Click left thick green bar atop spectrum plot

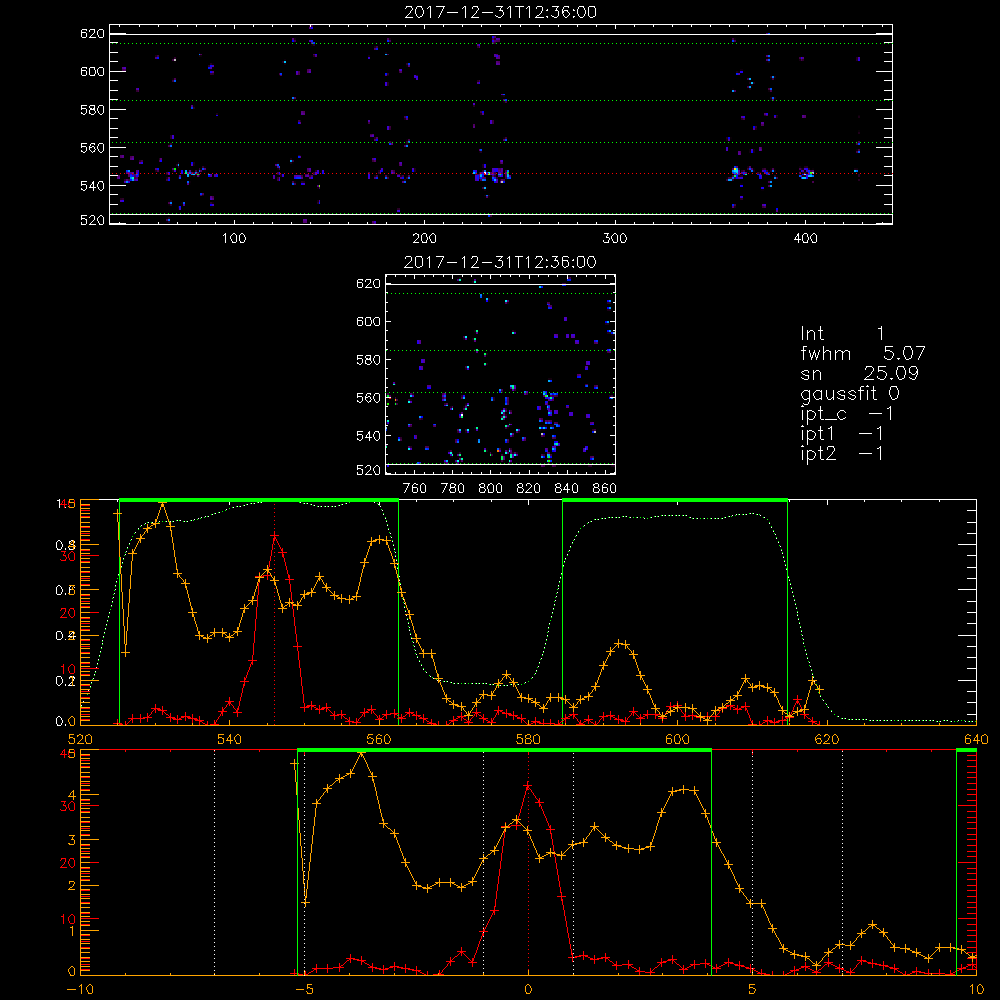[x=259, y=501]
